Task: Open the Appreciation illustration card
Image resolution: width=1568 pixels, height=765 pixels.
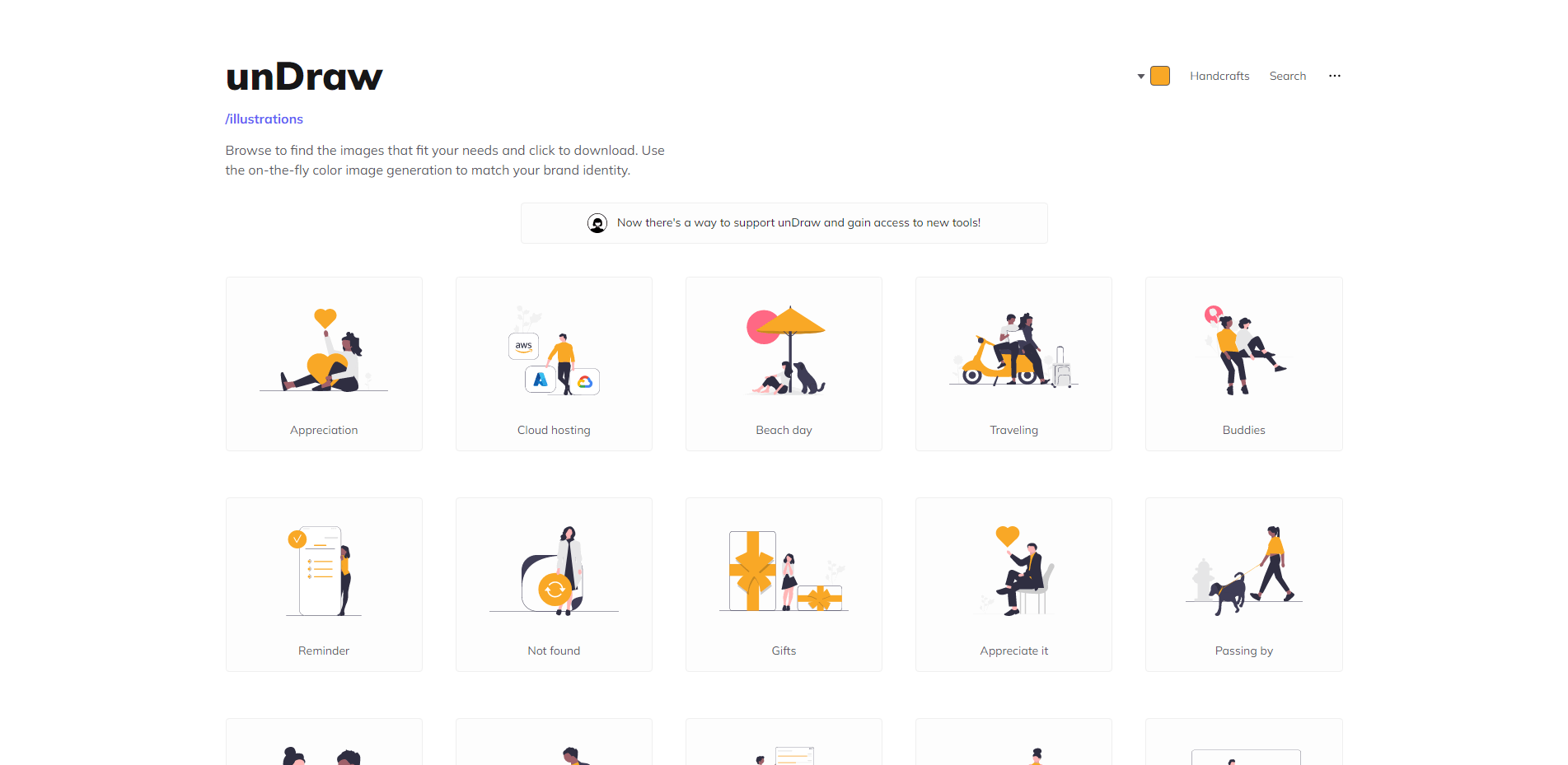Action: point(324,364)
